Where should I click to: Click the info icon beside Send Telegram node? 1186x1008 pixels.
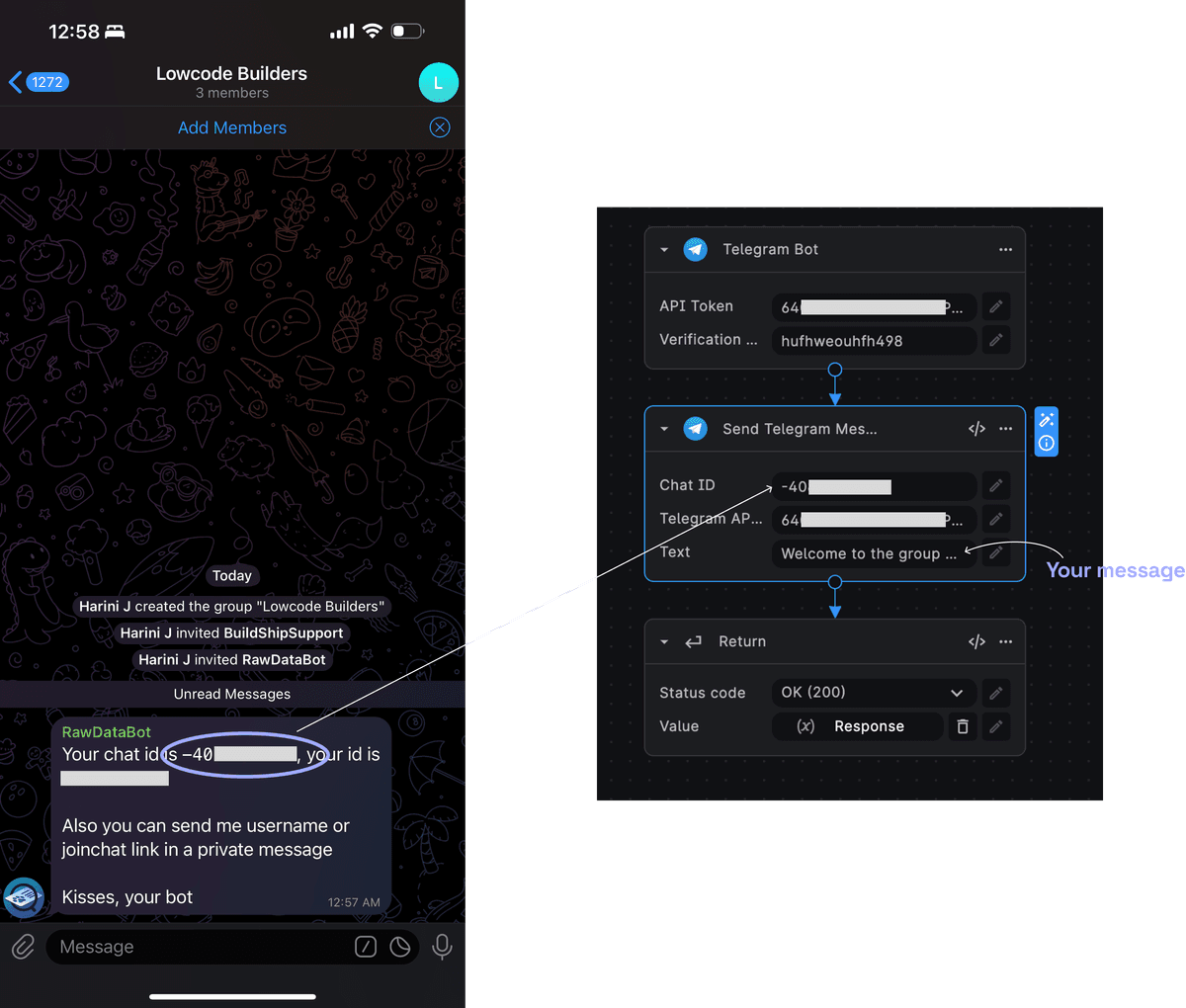pos(1046,444)
